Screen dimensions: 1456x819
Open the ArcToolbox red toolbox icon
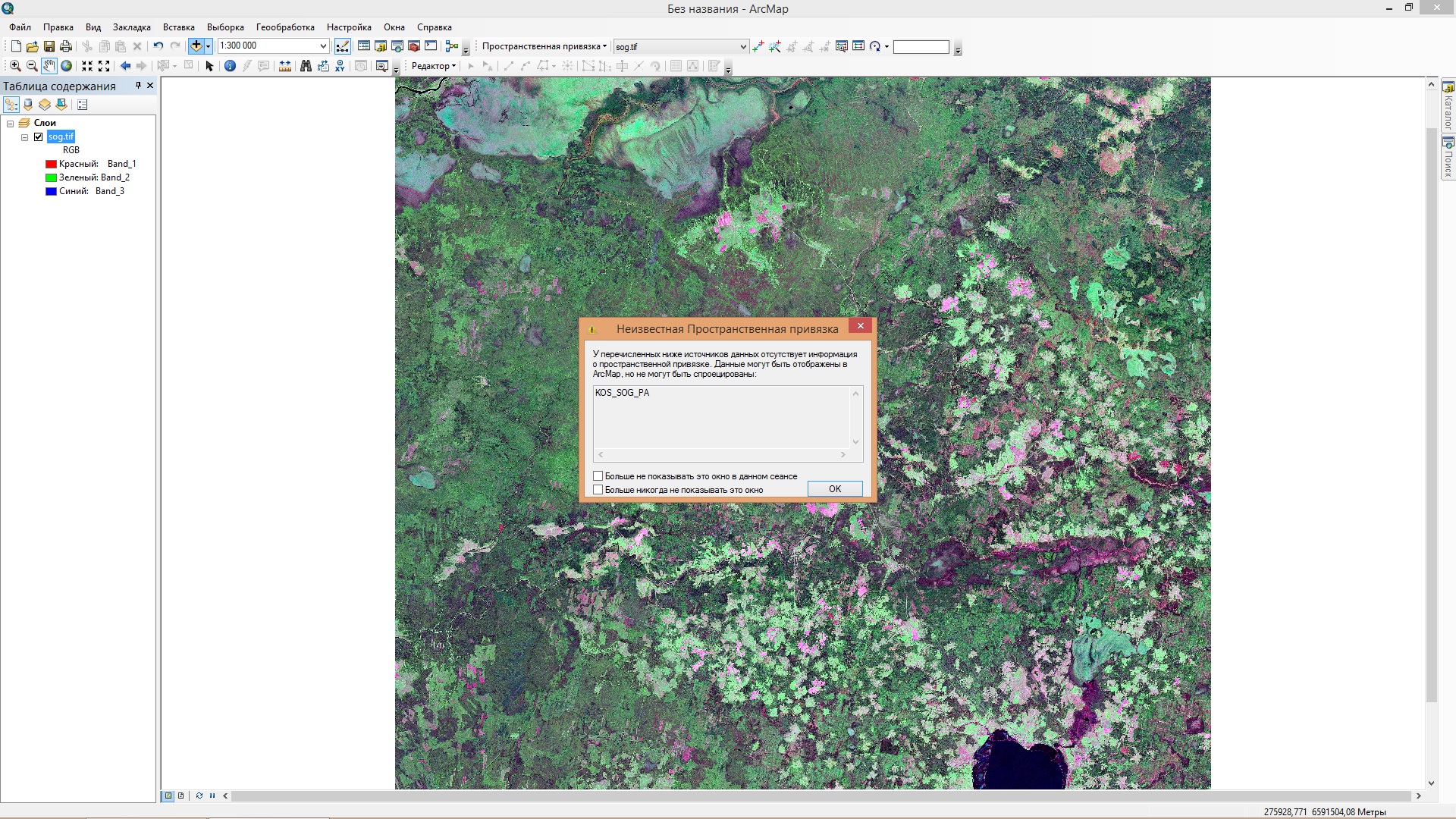[x=414, y=46]
